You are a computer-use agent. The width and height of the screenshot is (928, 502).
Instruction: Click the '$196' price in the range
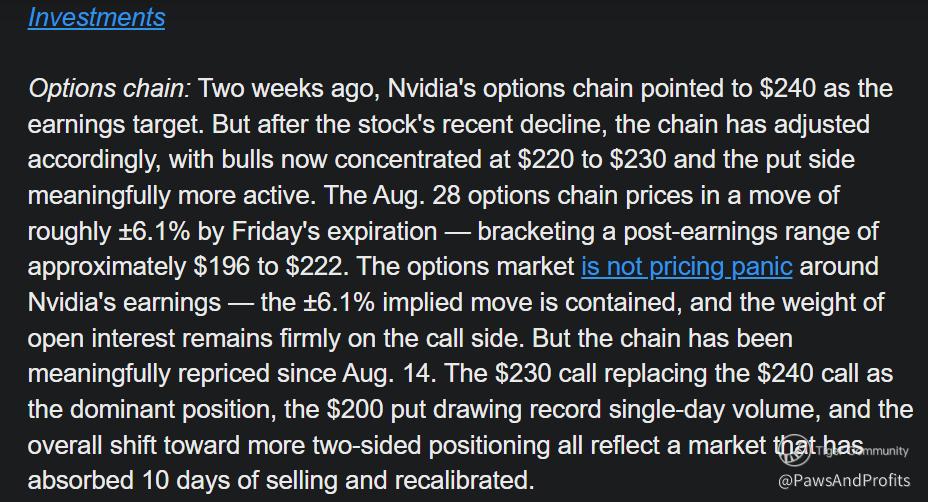pyautogui.click(x=221, y=266)
